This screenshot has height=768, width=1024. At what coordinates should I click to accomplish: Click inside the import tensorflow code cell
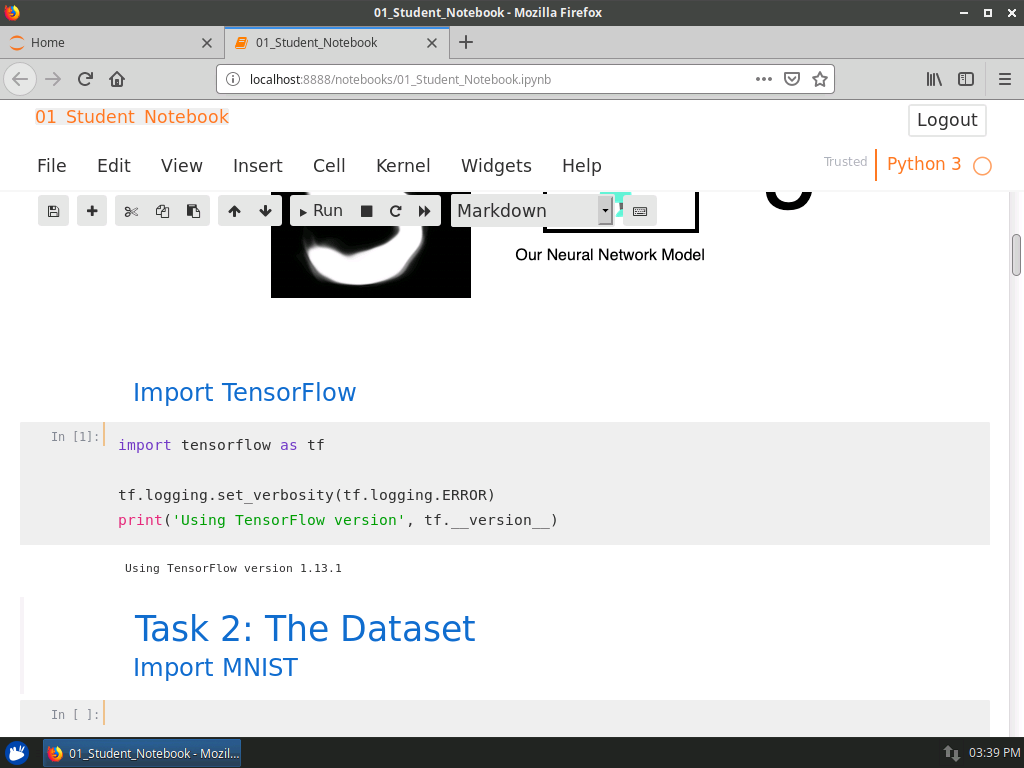click(x=547, y=483)
